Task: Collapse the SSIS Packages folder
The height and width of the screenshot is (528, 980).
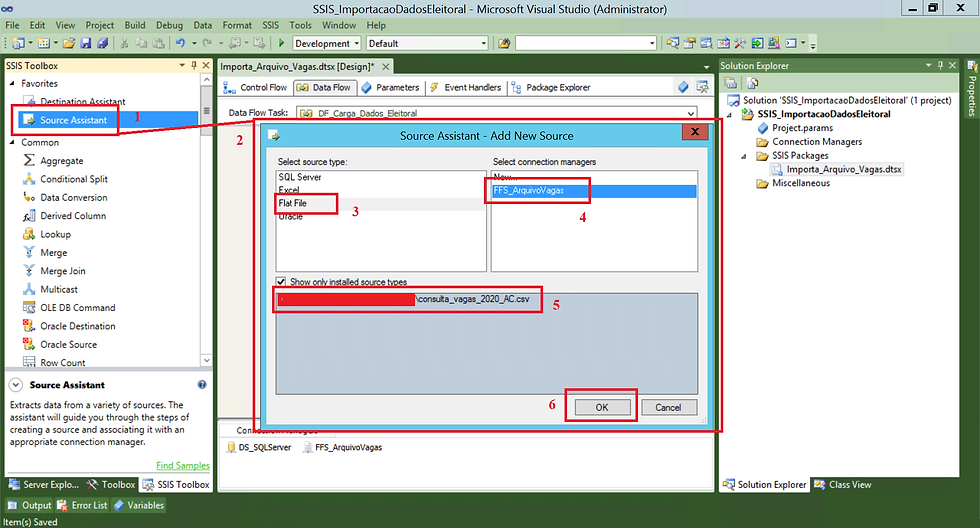Action: pos(744,156)
